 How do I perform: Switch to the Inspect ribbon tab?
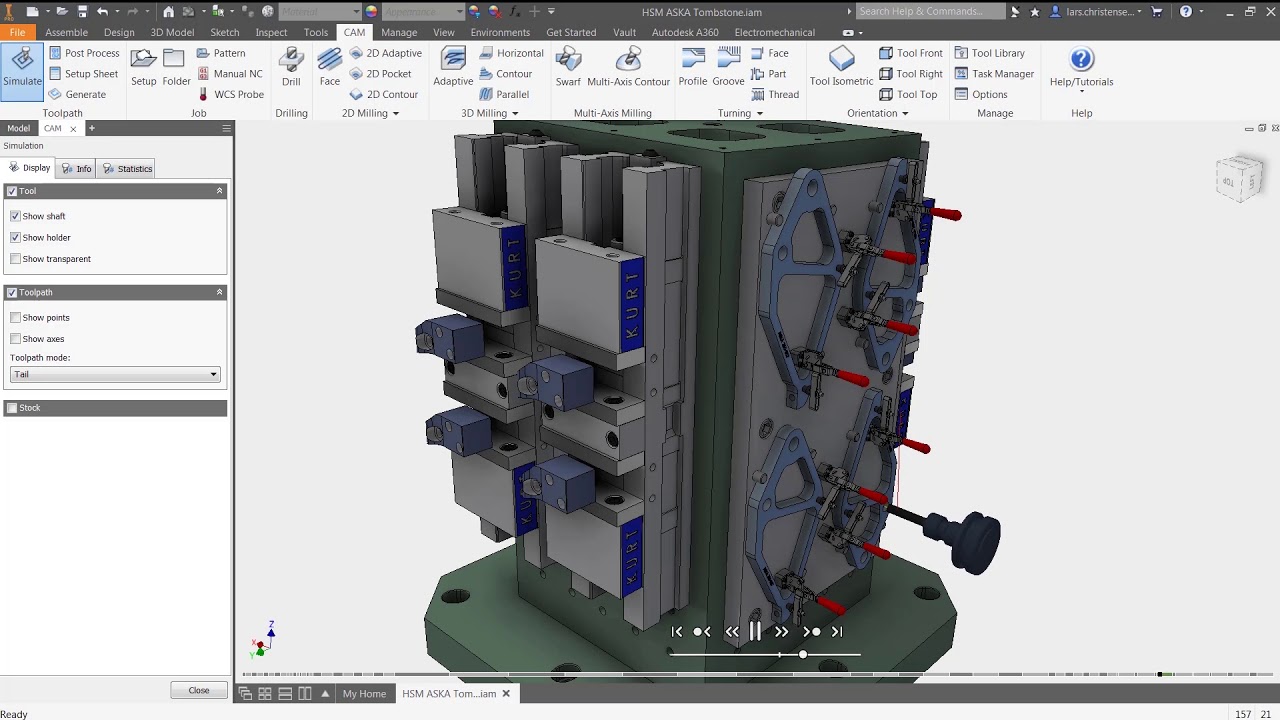[271, 32]
